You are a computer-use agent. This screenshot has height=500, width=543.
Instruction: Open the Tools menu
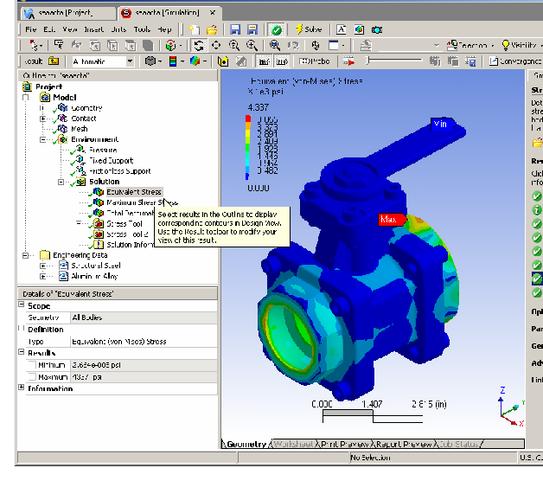coord(142,29)
